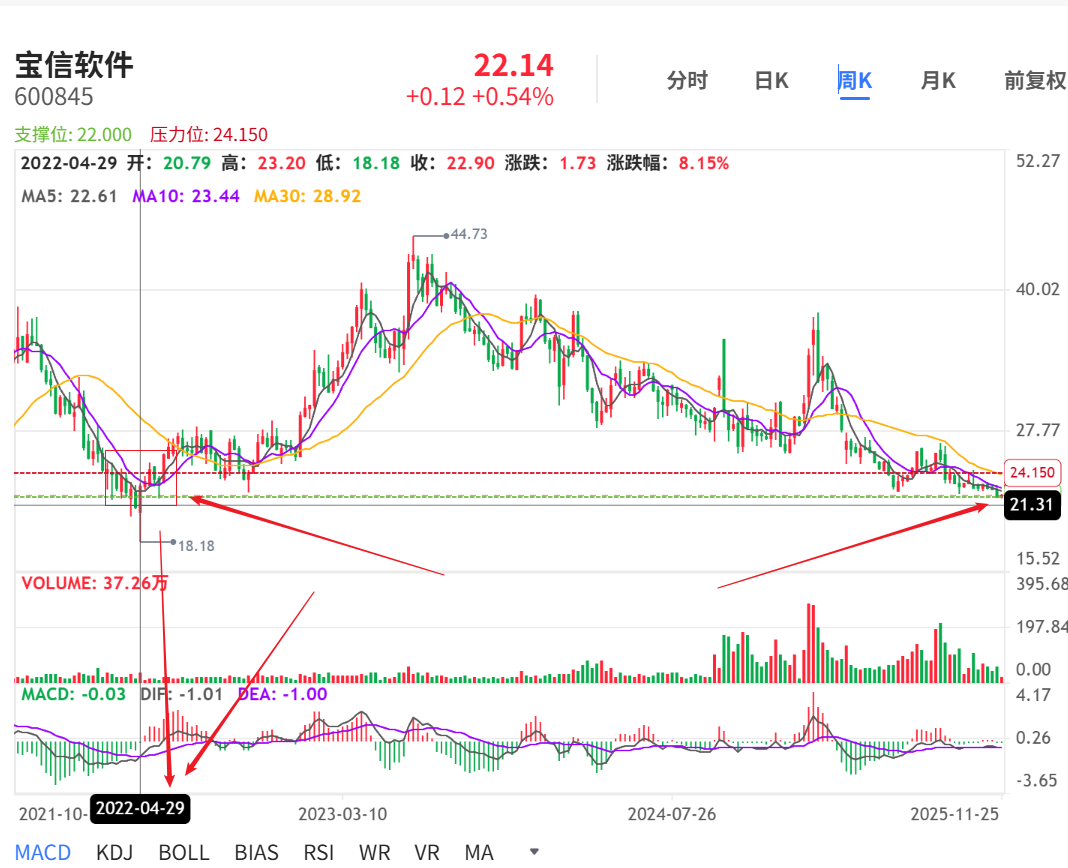Click the 收: 22.90 close readout
Screen dimensions: 1068x868
pos(452,164)
